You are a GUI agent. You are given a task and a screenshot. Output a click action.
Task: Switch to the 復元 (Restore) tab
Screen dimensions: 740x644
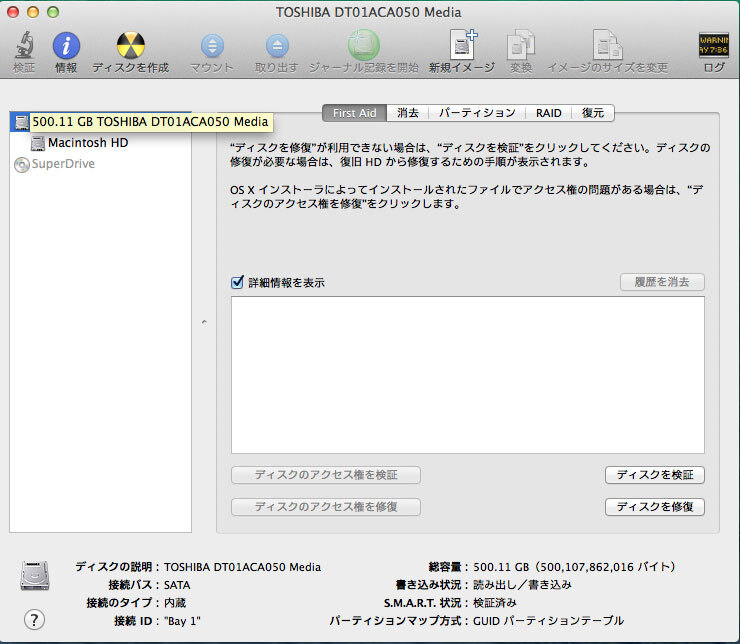[593, 113]
